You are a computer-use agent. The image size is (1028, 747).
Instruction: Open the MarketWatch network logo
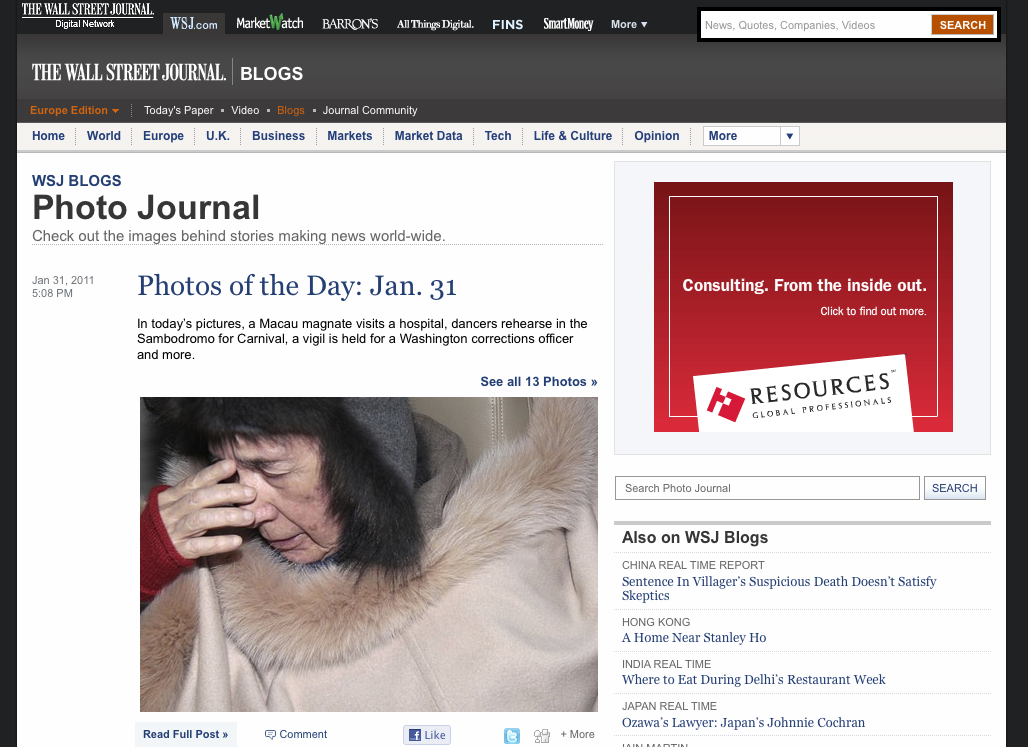click(x=269, y=24)
